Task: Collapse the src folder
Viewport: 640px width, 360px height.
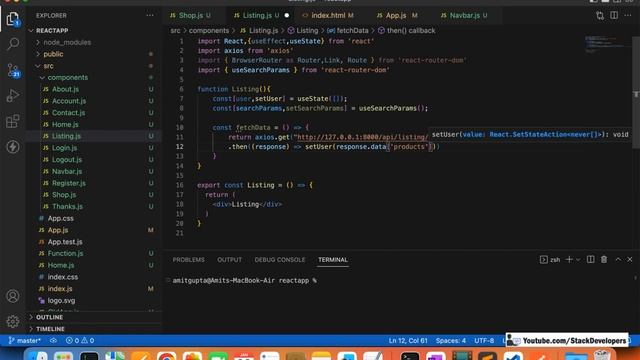Action: (48, 66)
